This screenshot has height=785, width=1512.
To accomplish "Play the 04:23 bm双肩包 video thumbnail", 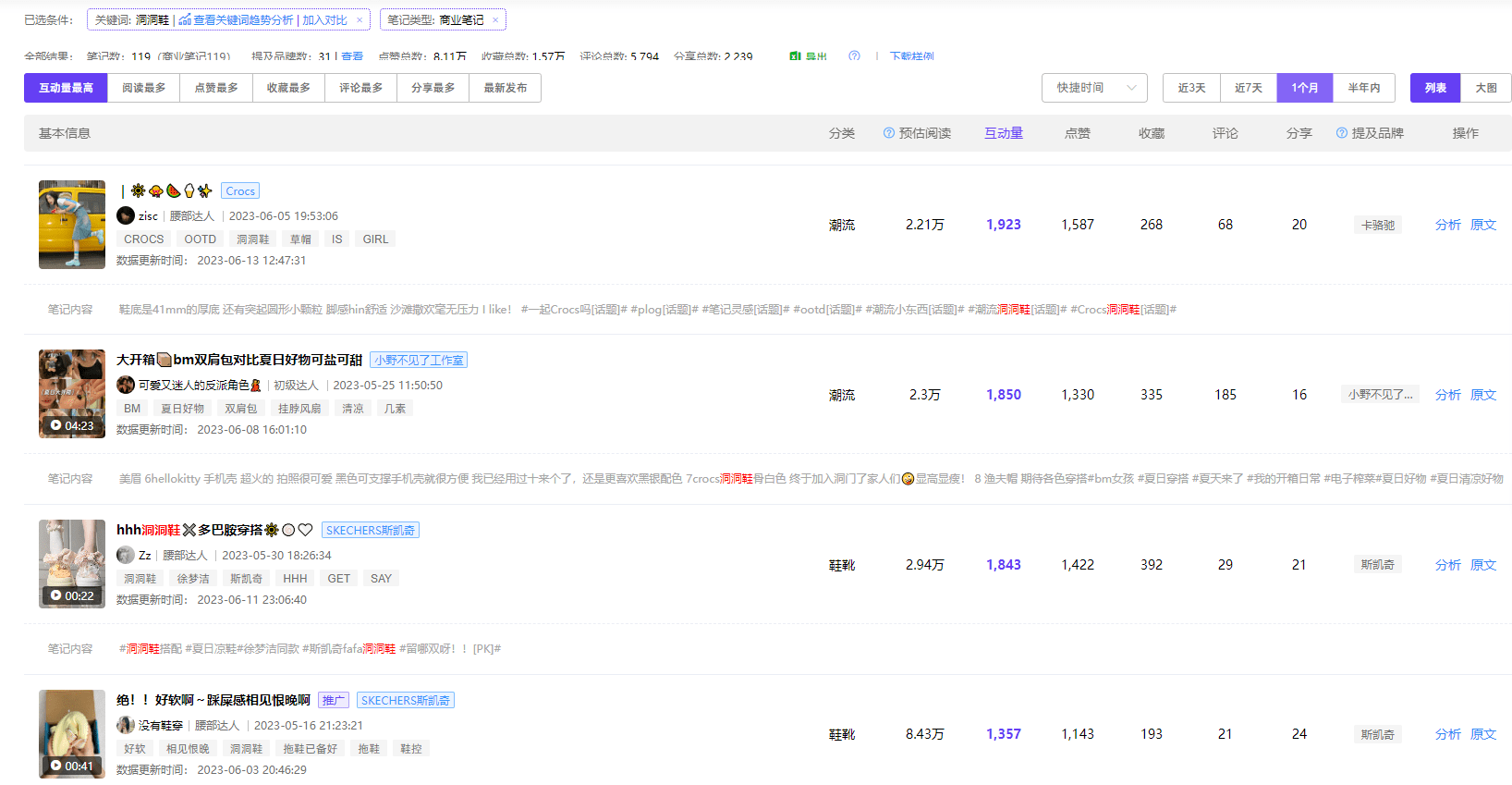I will pos(72,394).
